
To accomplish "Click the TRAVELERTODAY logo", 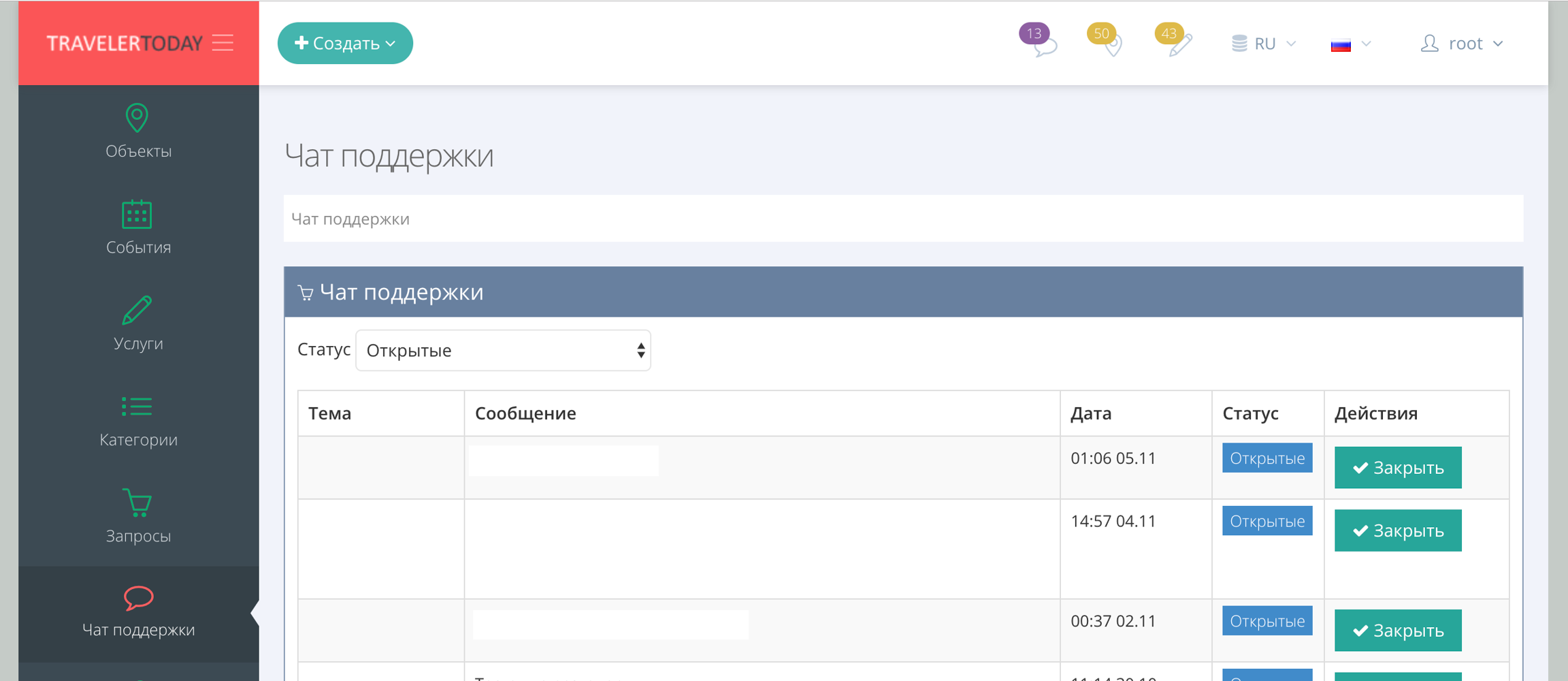I will (x=125, y=44).
